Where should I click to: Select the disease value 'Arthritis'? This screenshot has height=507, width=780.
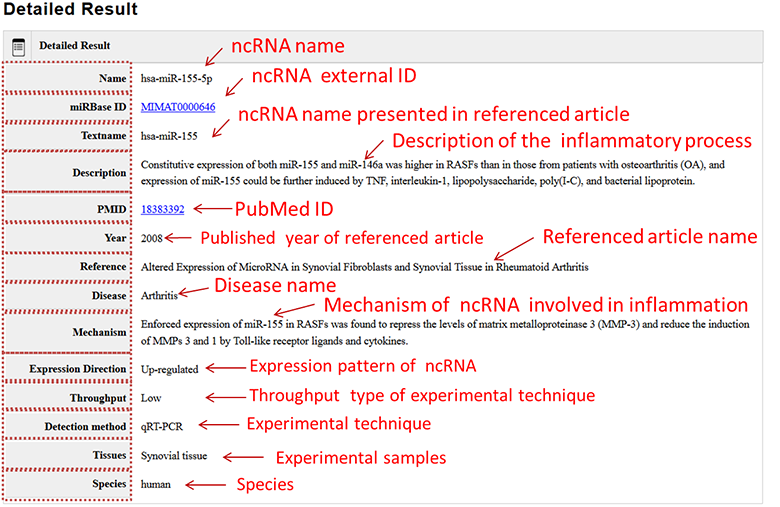click(159, 296)
